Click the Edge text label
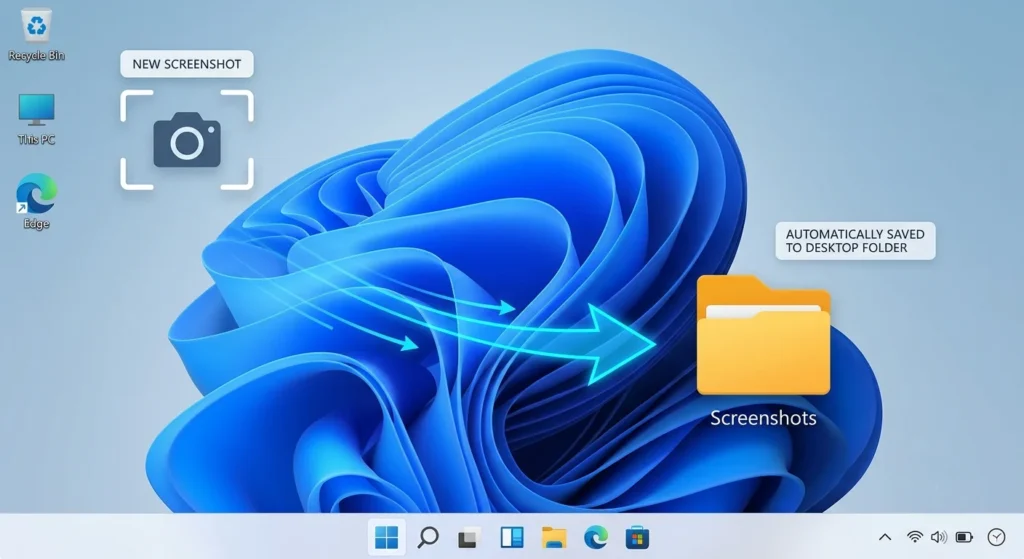This screenshot has height=559, width=1024. (37, 224)
